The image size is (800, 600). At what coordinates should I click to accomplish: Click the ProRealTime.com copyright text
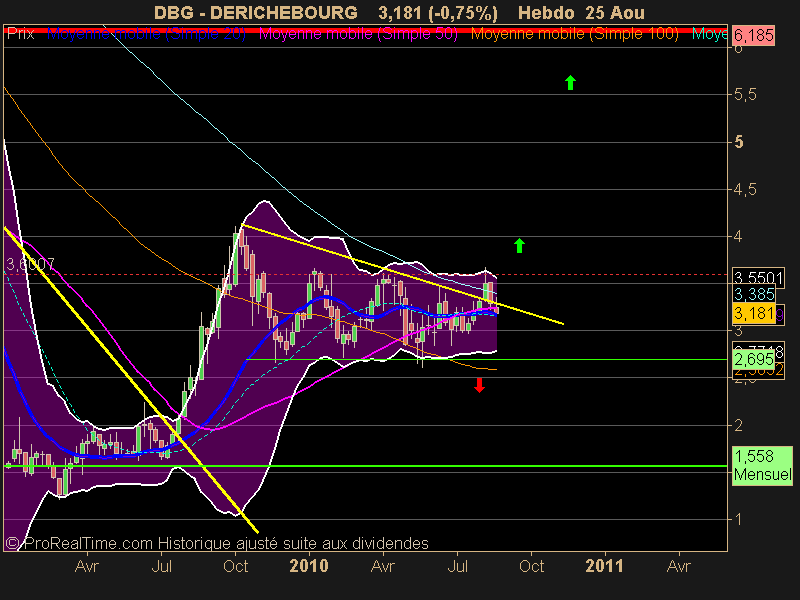tap(217, 543)
